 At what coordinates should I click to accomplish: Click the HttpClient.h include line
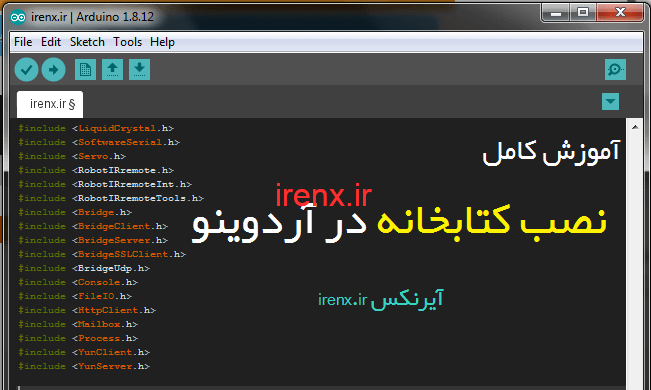coord(87,310)
